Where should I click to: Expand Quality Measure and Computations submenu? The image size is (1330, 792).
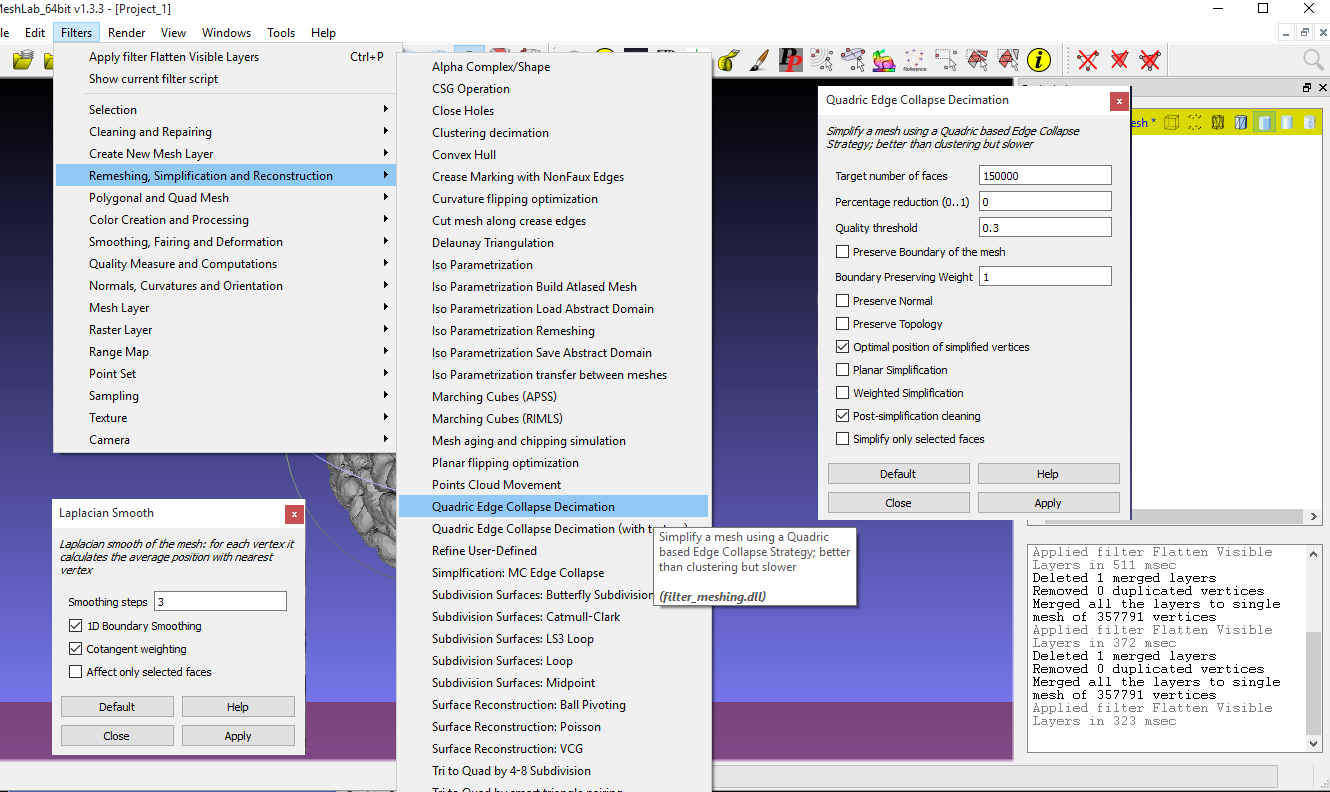tap(225, 264)
